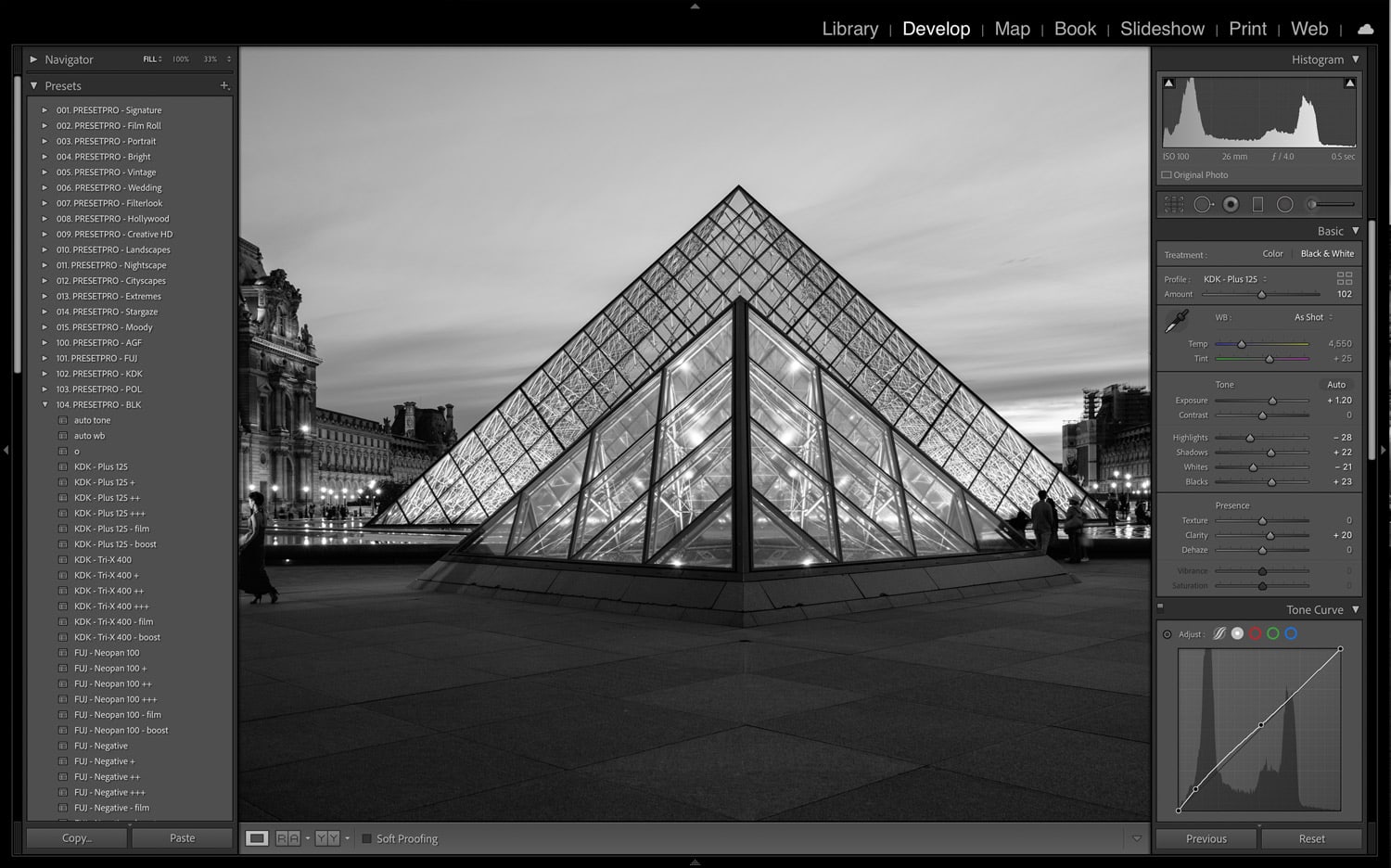Open the WB As Shot dropdown
Viewport: 1391px width, 868px height.
(x=1313, y=318)
